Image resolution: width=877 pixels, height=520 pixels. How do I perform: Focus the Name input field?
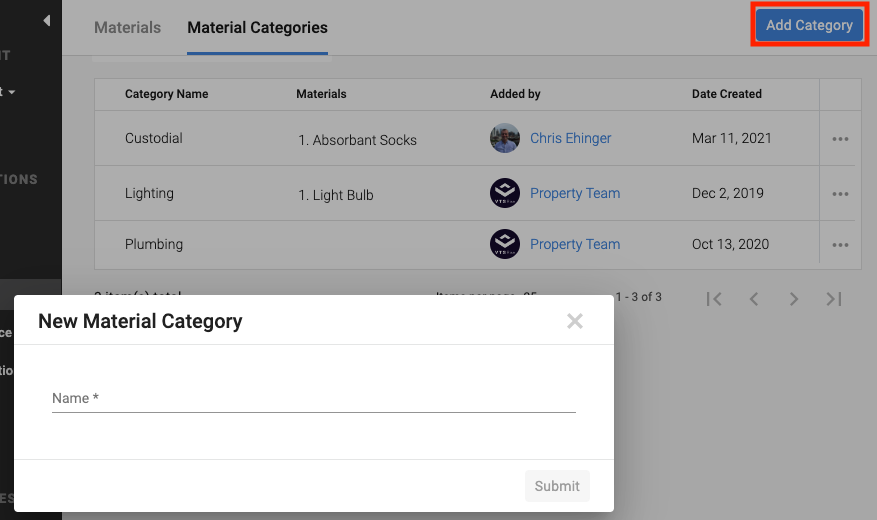pos(314,398)
